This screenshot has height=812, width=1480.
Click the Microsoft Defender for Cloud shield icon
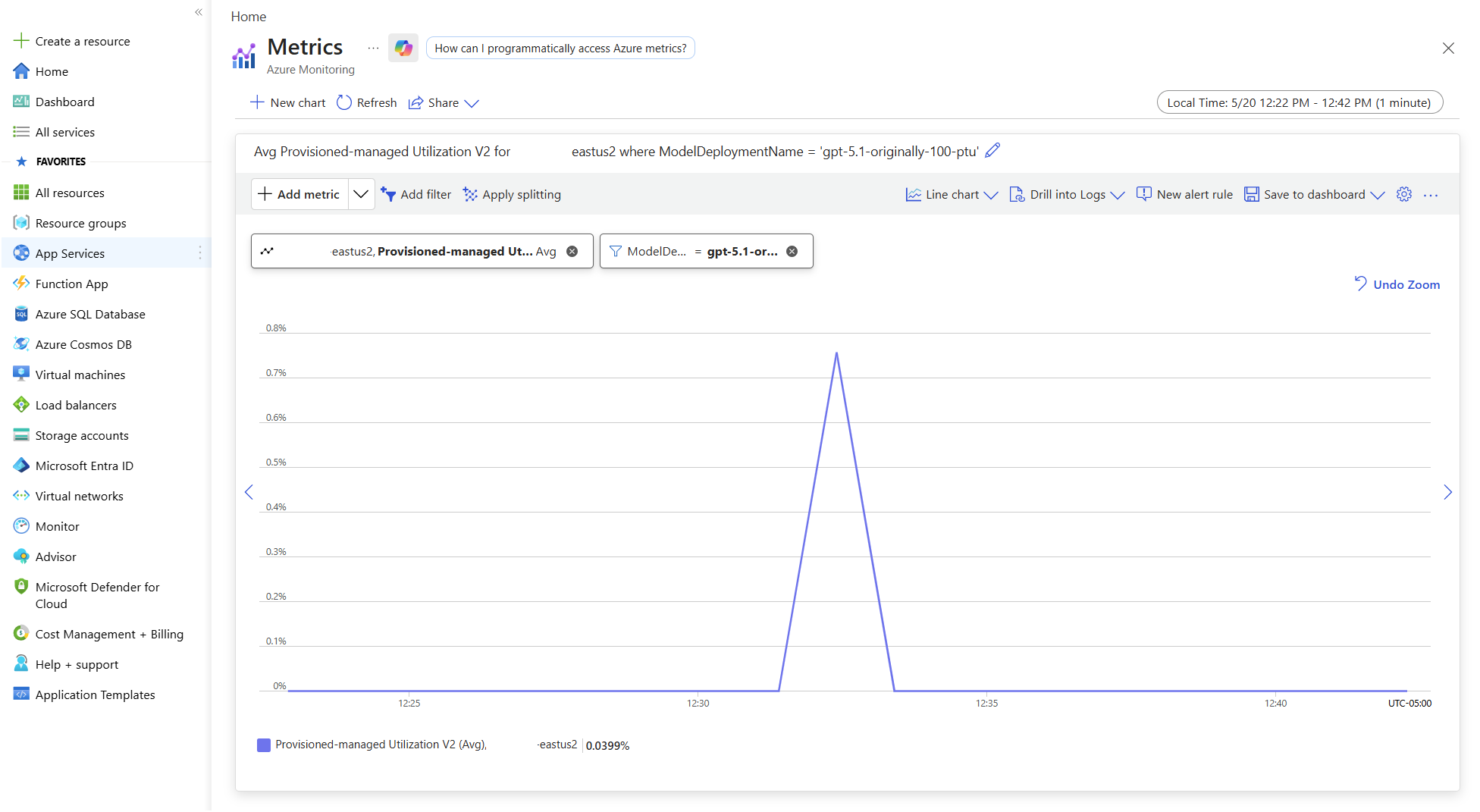[x=21, y=587]
